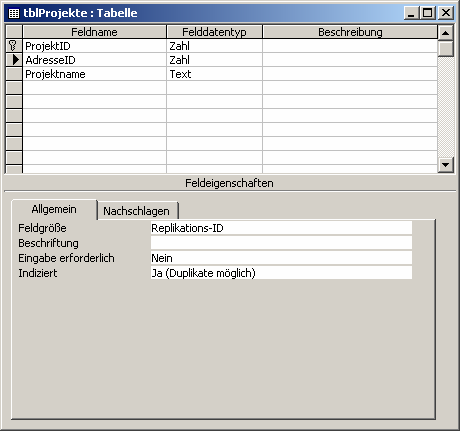Select the Projektname row selector

[14, 74]
